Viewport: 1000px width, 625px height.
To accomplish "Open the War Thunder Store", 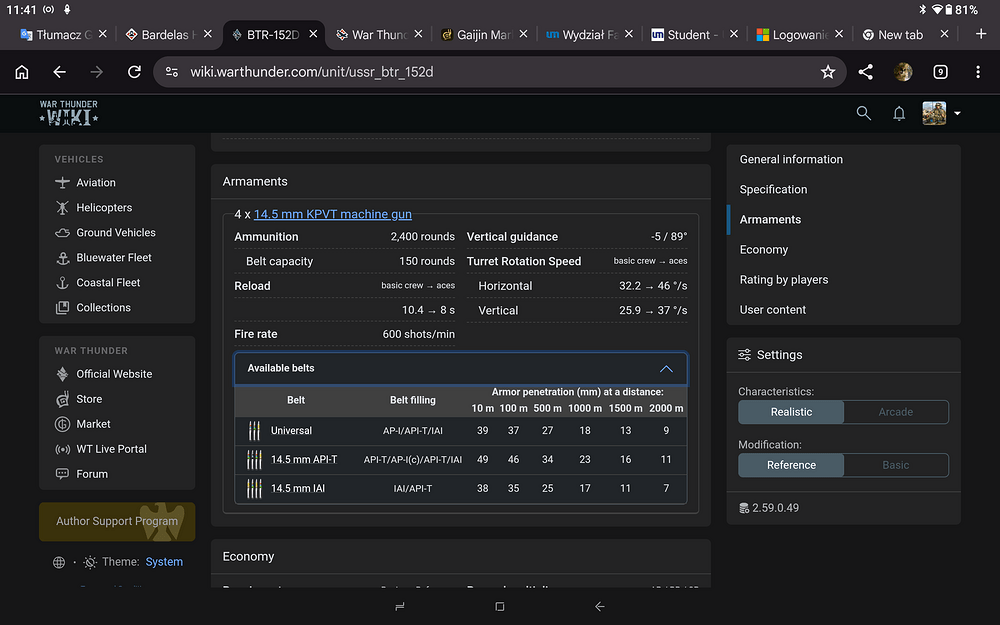I will pos(79,399).
